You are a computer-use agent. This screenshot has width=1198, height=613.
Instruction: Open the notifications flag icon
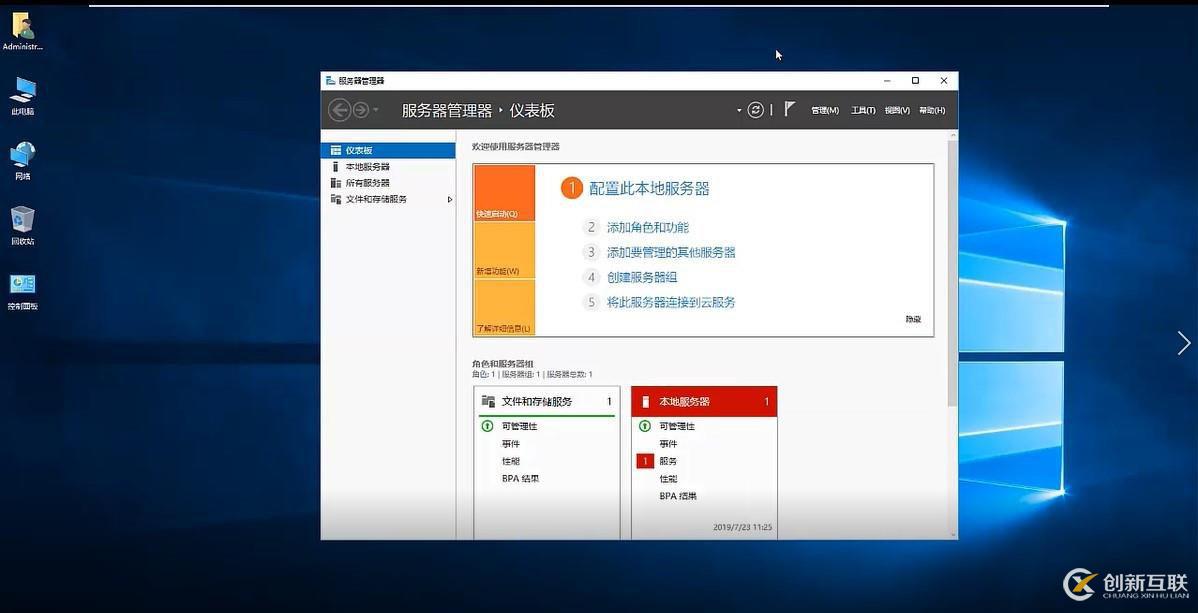tap(789, 109)
